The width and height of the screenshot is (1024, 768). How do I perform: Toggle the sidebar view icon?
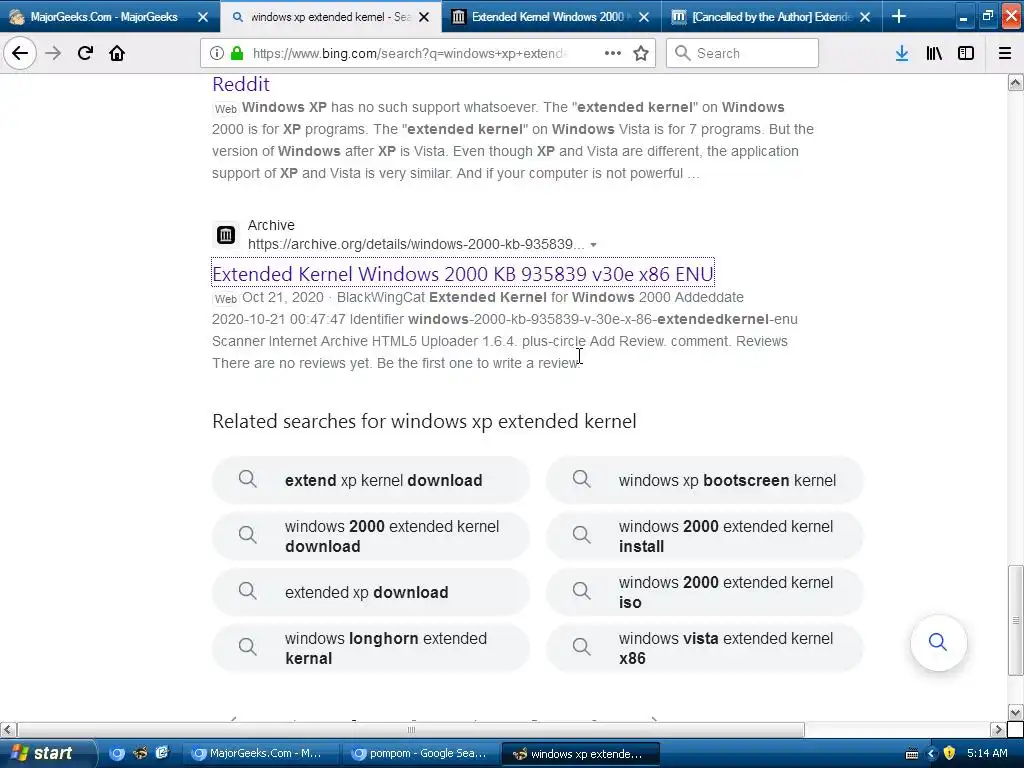[966, 53]
